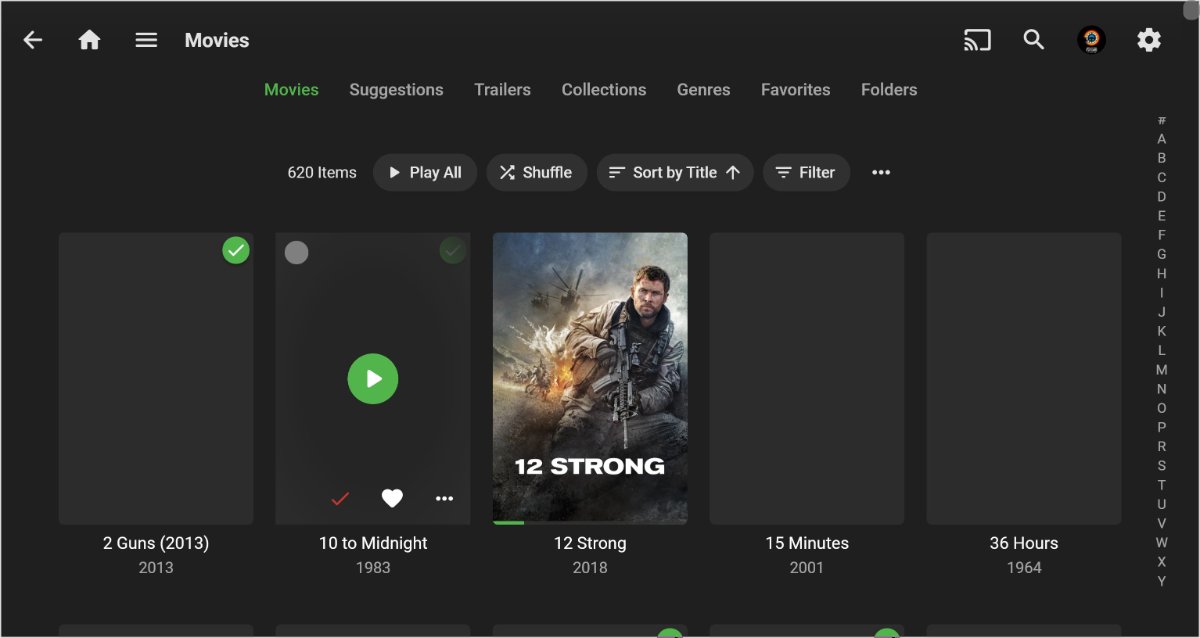Image resolution: width=1200 pixels, height=638 pixels.
Task: Switch to the Genres tab
Action: pyautogui.click(x=704, y=89)
